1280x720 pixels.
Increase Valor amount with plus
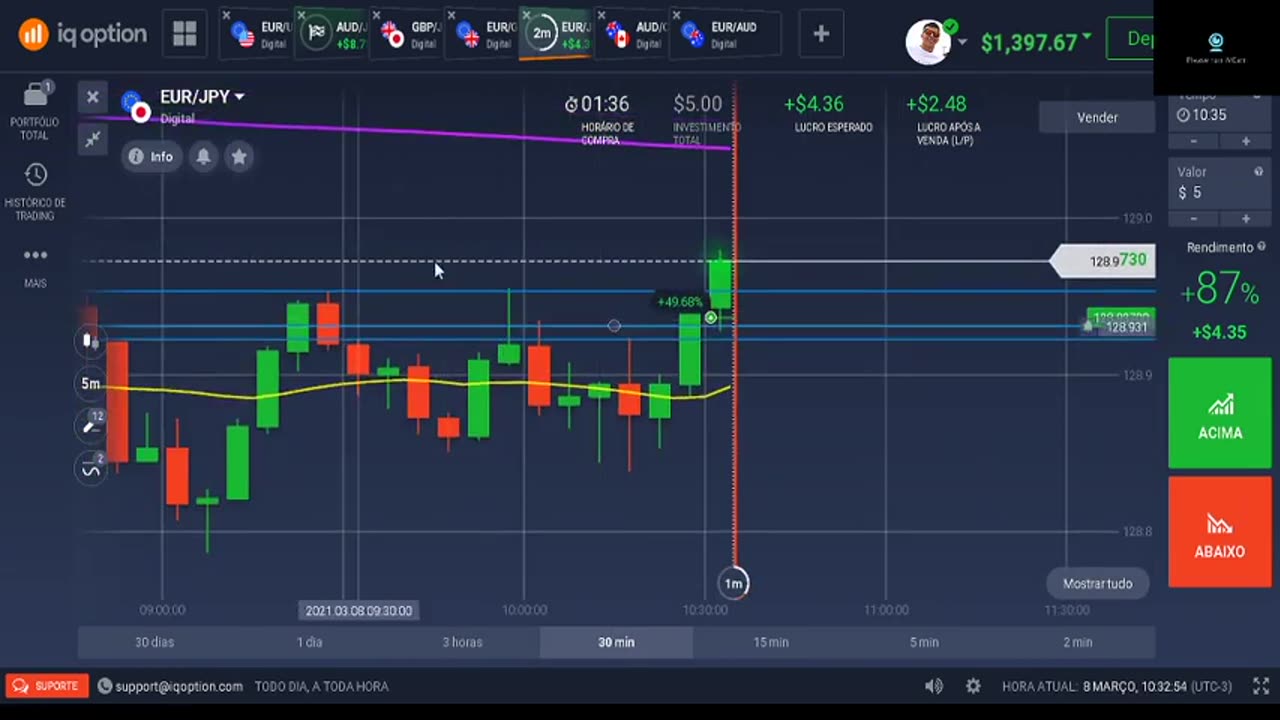pos(1246,218)
